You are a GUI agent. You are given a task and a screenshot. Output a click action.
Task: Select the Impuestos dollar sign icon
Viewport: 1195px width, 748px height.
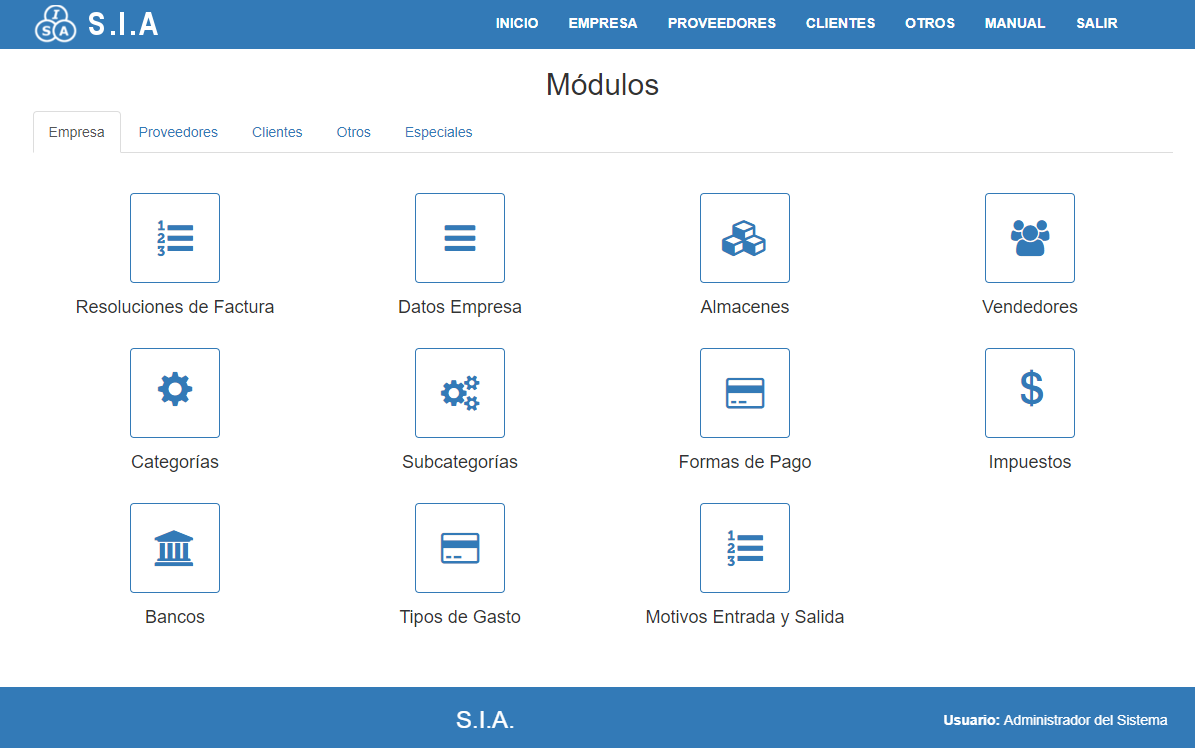tap(1030, 393)
